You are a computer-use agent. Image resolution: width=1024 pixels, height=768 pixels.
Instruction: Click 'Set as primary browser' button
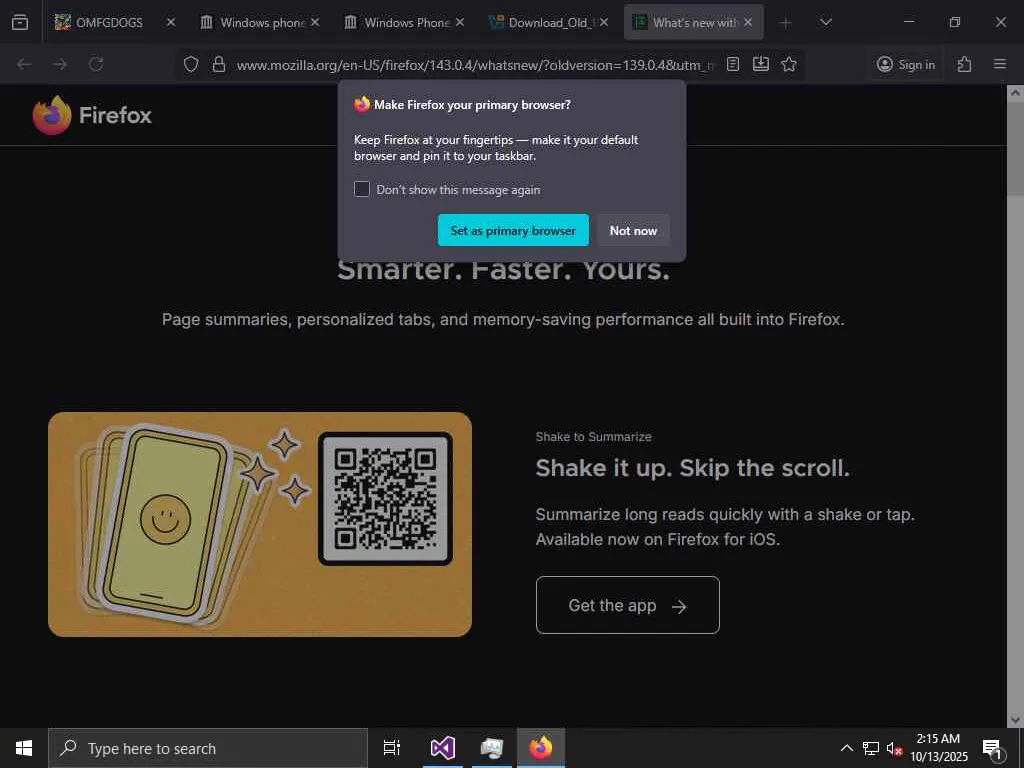513,231
